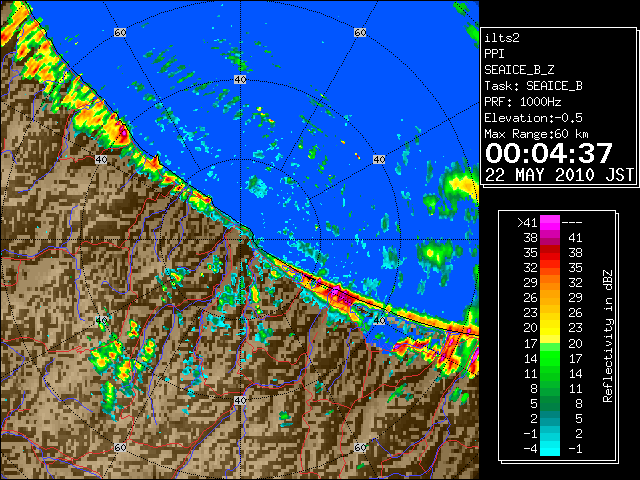
Task: Click the radar site name "ilts2"
Action: pos(502,38)
